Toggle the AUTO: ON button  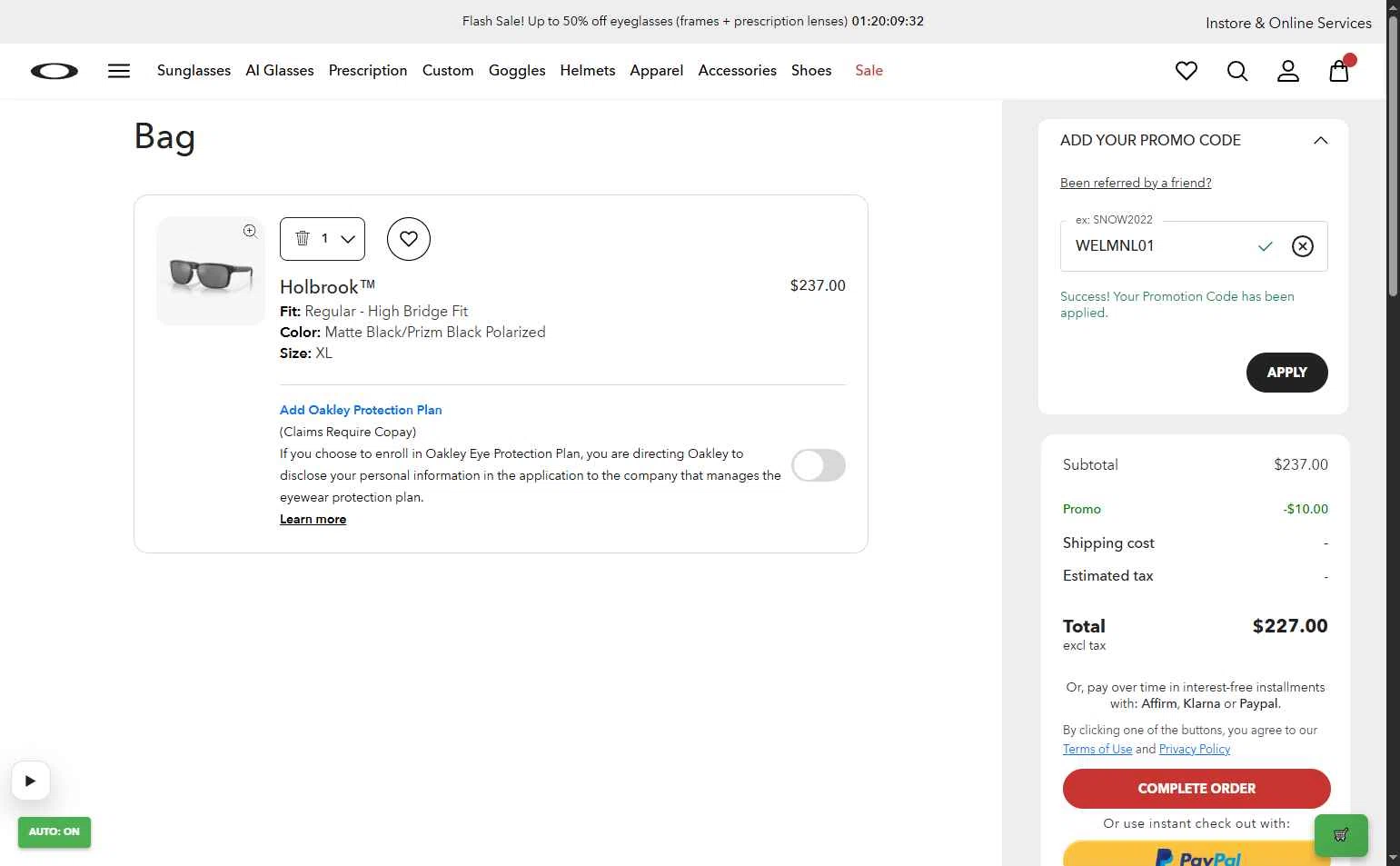pos(55,832)
